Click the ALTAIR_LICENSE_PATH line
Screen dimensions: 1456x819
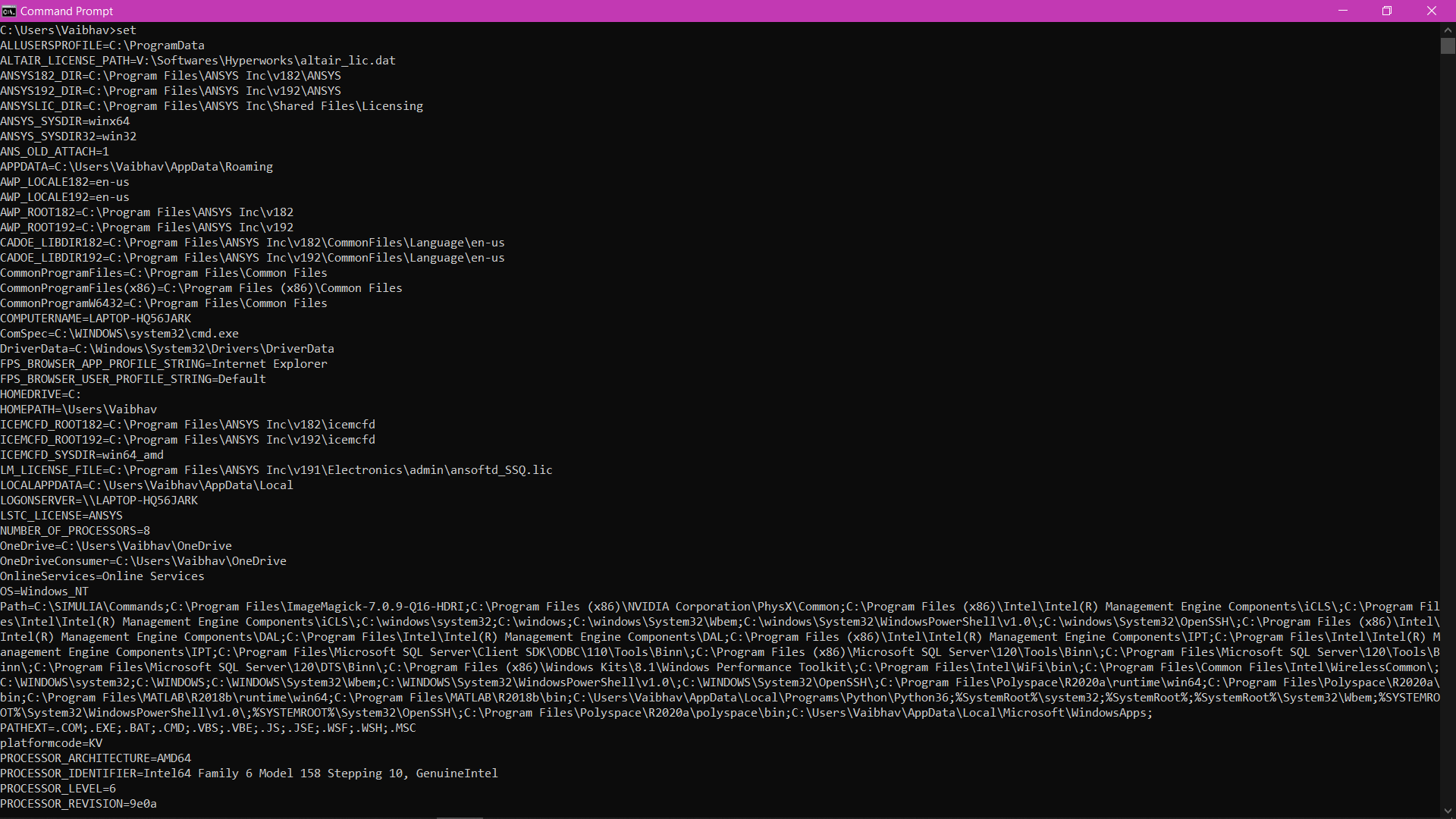(x=198, y=61)
